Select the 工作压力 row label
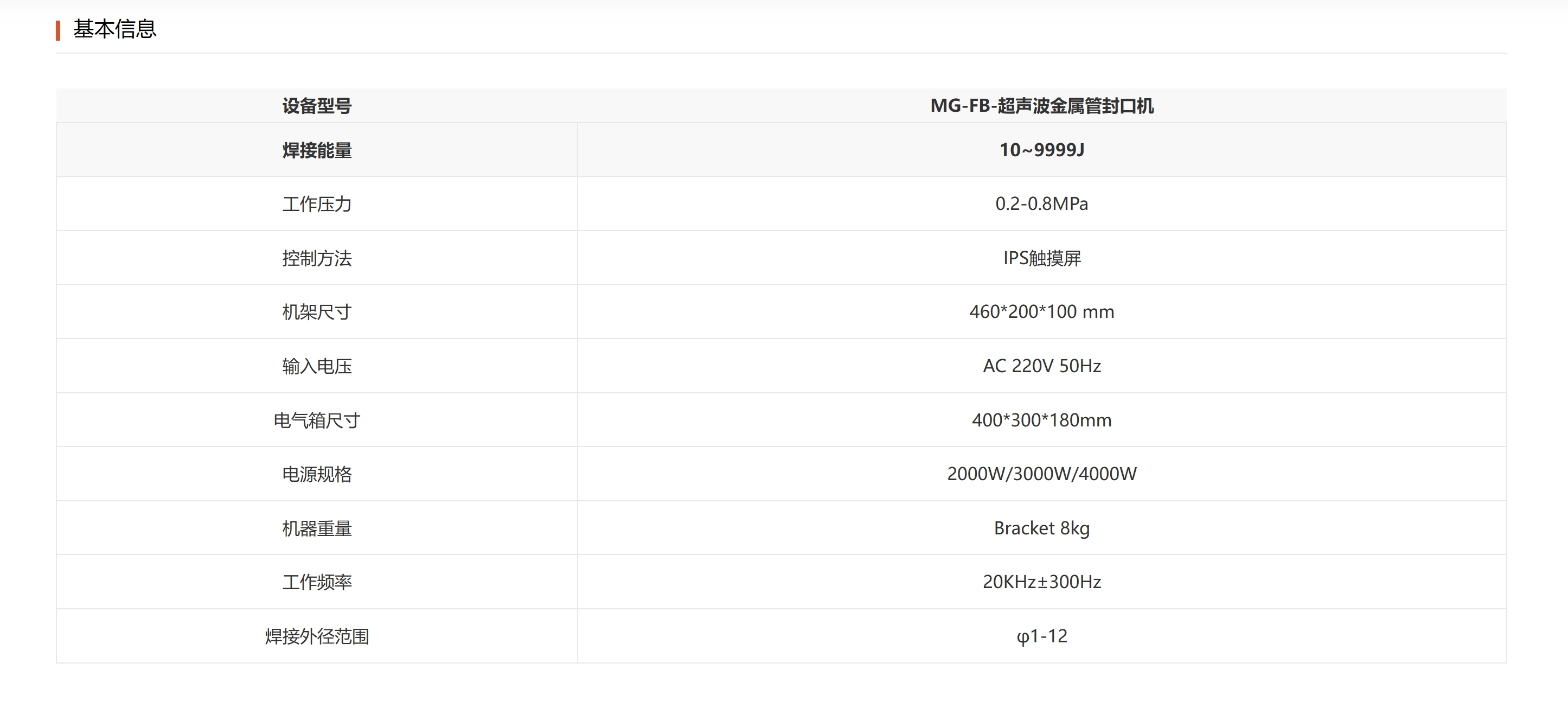Image resolution: width=1568 pixels, height=708 pixels. pos(317,204)
